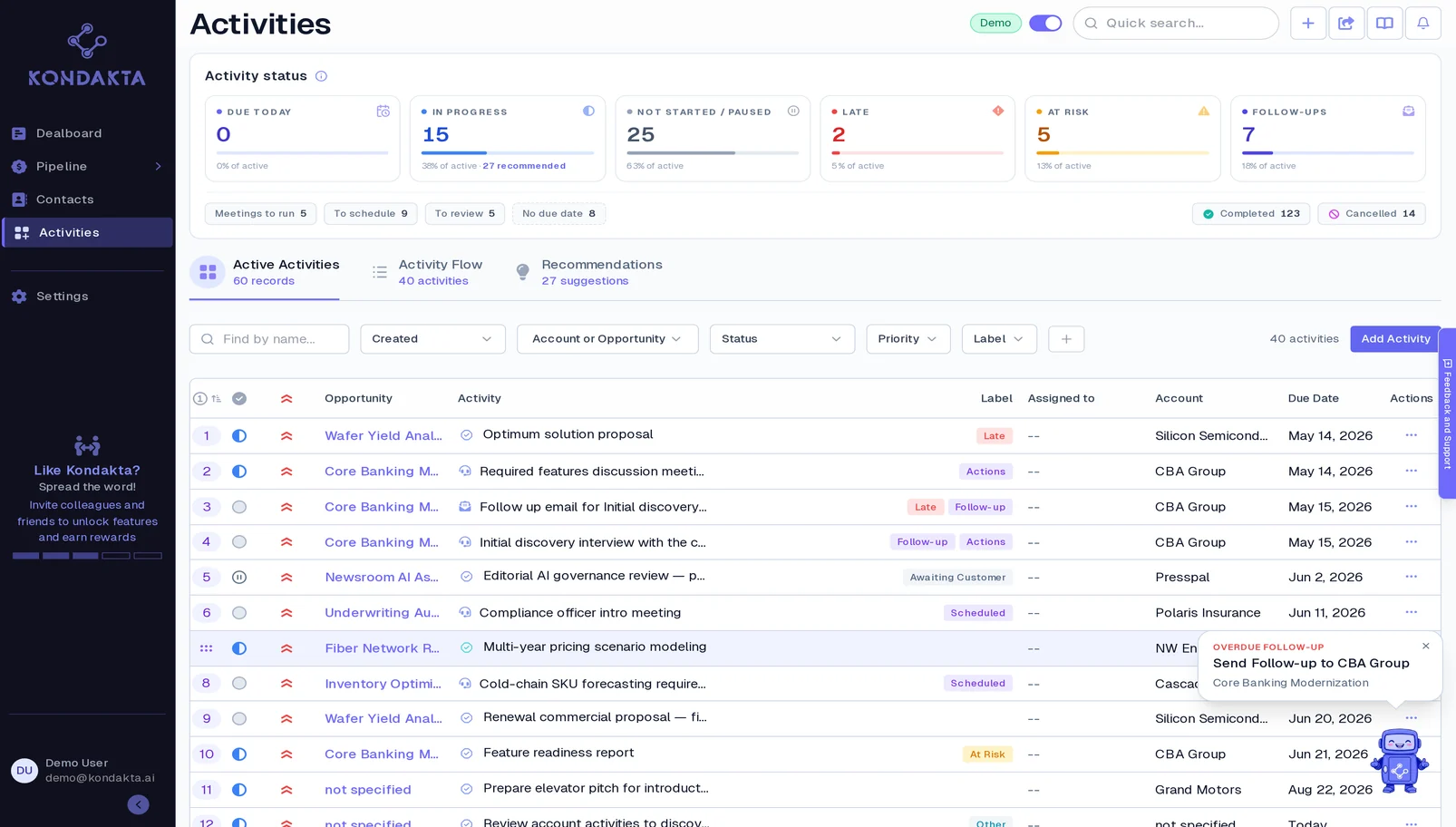Click the Late status card progress bar
Screen dimensions: 1456x827
[917, 153]
